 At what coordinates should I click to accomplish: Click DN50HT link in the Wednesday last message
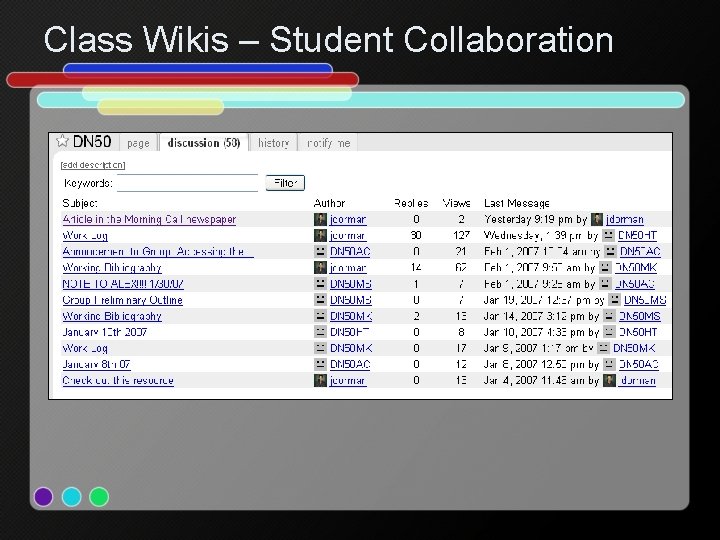637,236
